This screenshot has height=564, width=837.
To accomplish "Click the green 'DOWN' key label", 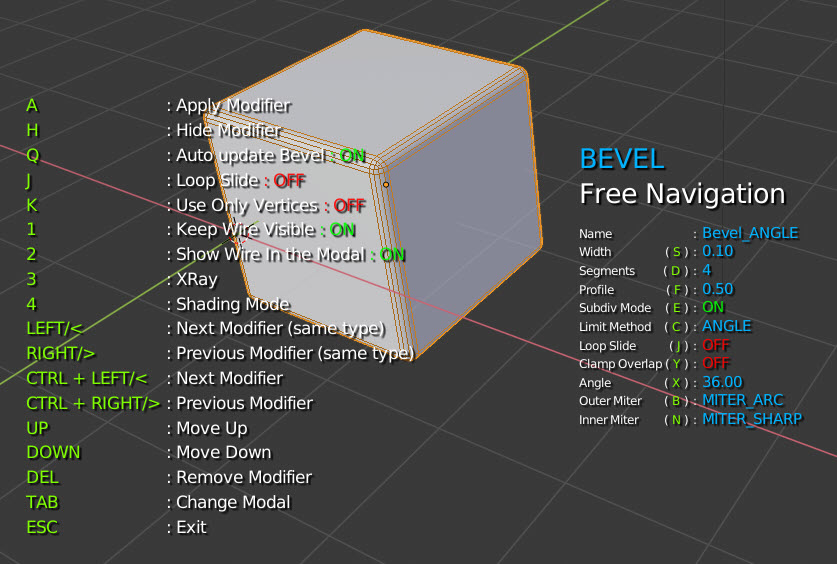I will click(x=53, y=452).
